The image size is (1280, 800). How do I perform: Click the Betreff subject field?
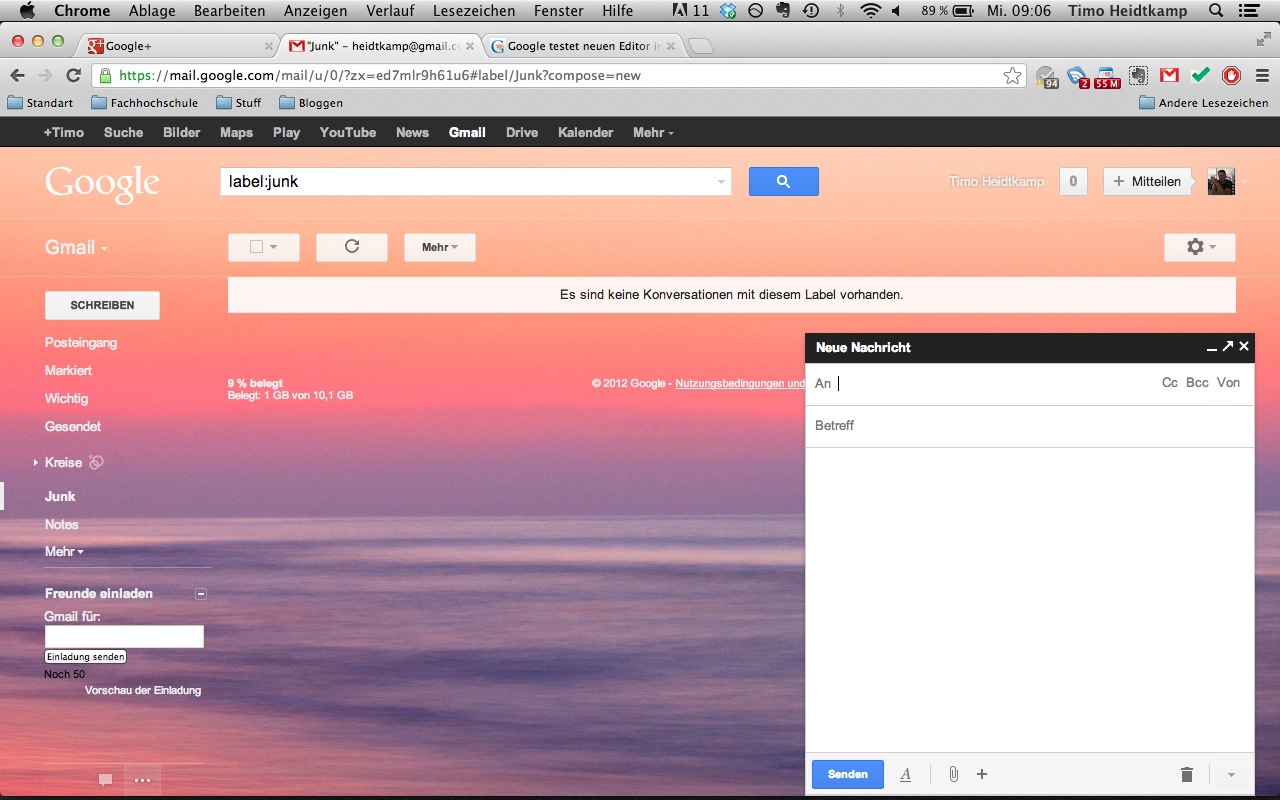pos(1029,426)
